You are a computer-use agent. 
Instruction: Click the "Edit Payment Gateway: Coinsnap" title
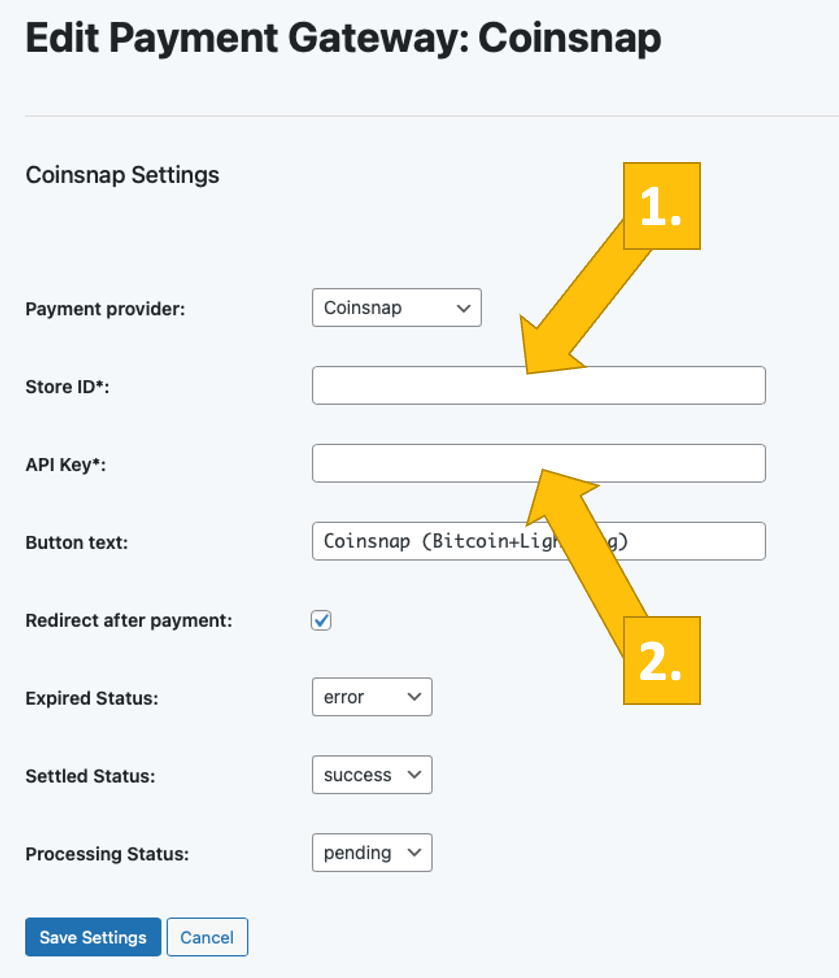[343, 39]
